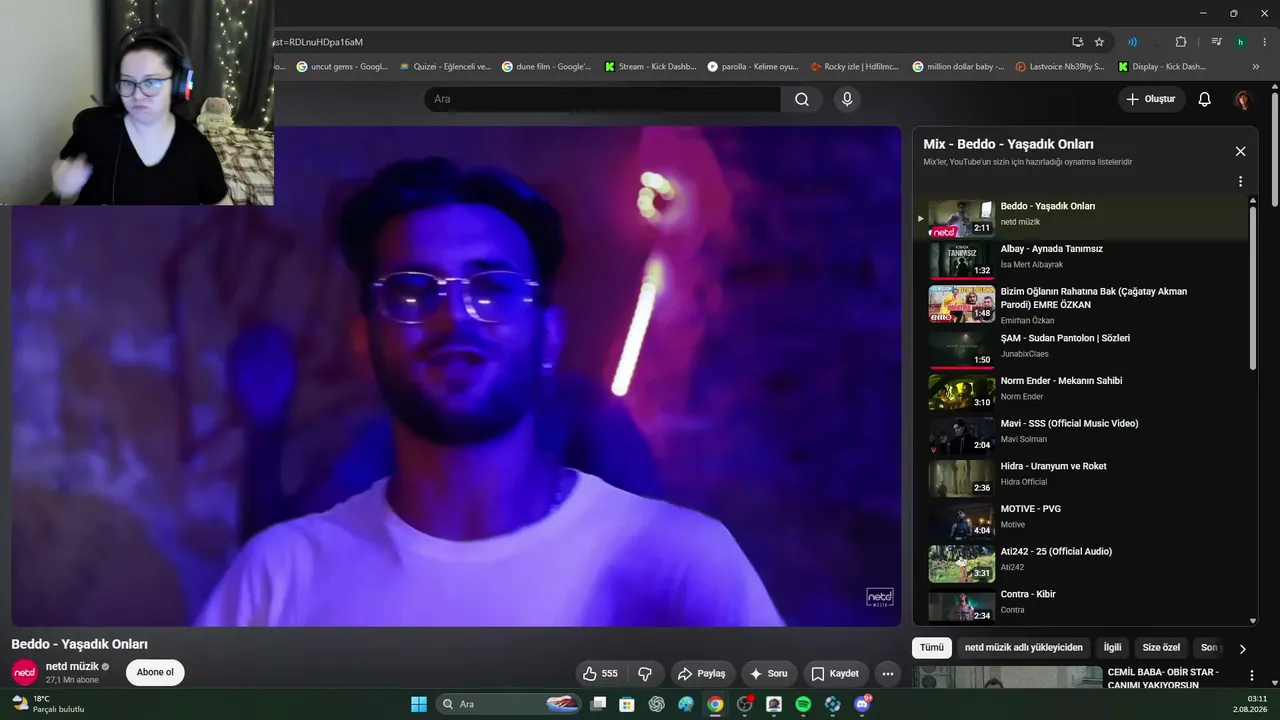Open the 'Display - Kick Dash...' bookmark

(1163, 67)
